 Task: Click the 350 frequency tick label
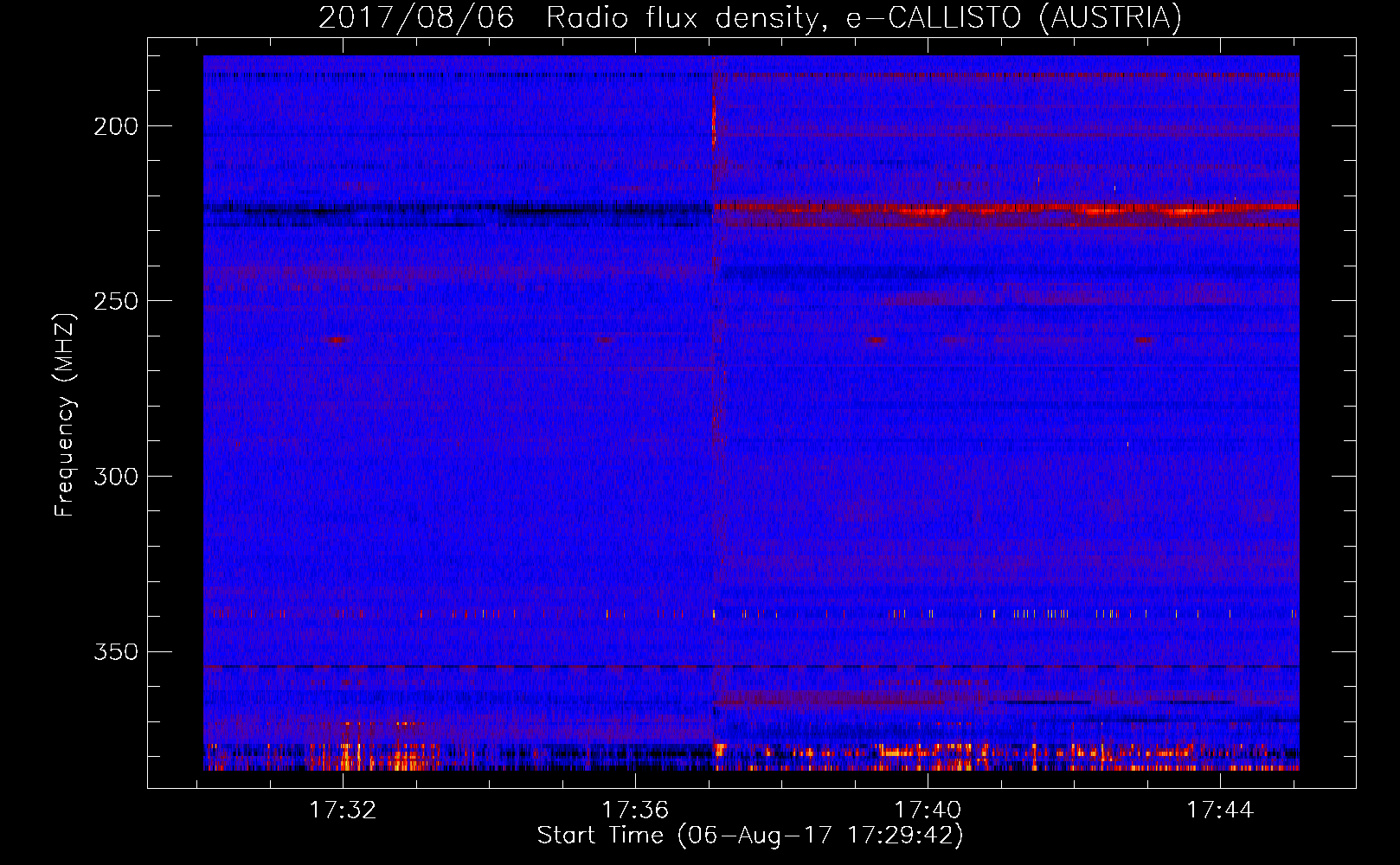point(116,652)
